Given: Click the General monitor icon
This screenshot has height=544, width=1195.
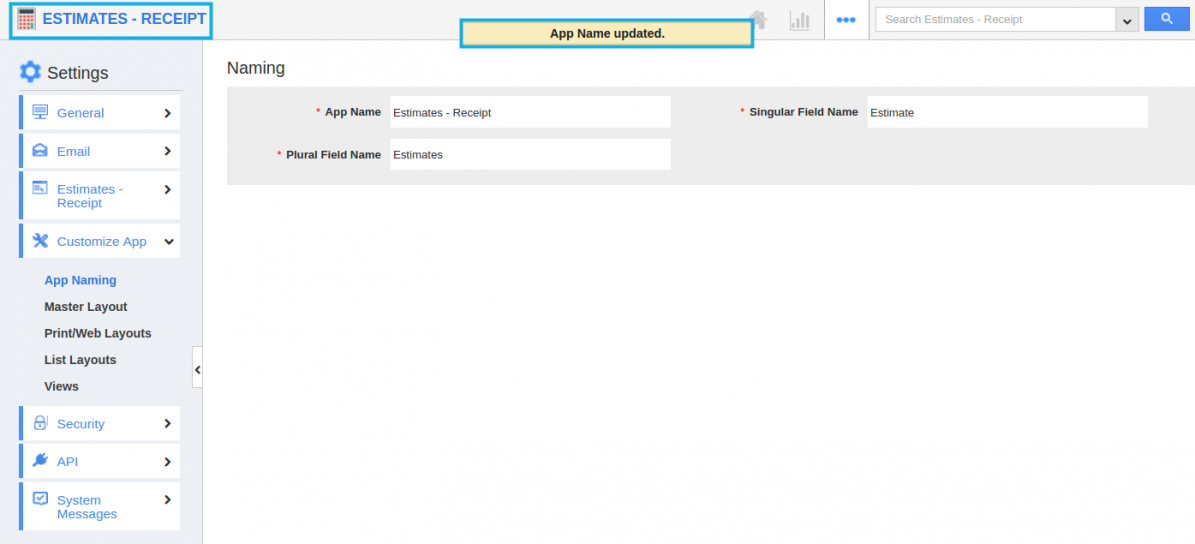Looking at the screenshot, I should pyautogui.click(x=40, y=112).
